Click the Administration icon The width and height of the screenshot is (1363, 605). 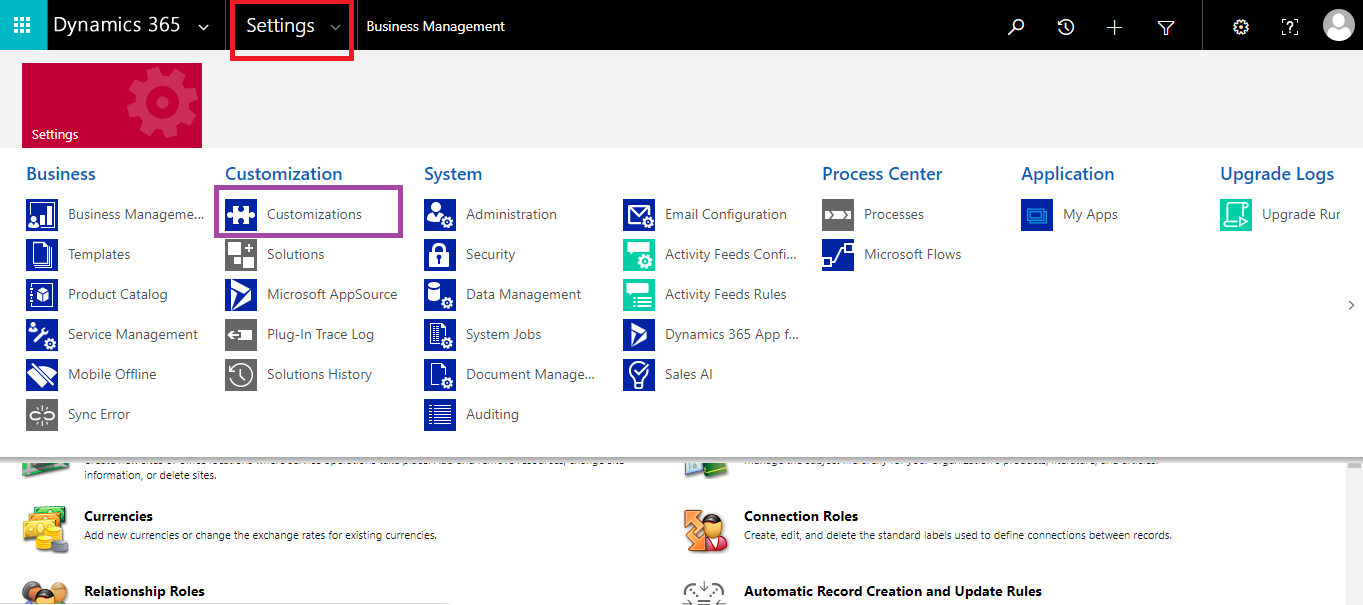440,215
